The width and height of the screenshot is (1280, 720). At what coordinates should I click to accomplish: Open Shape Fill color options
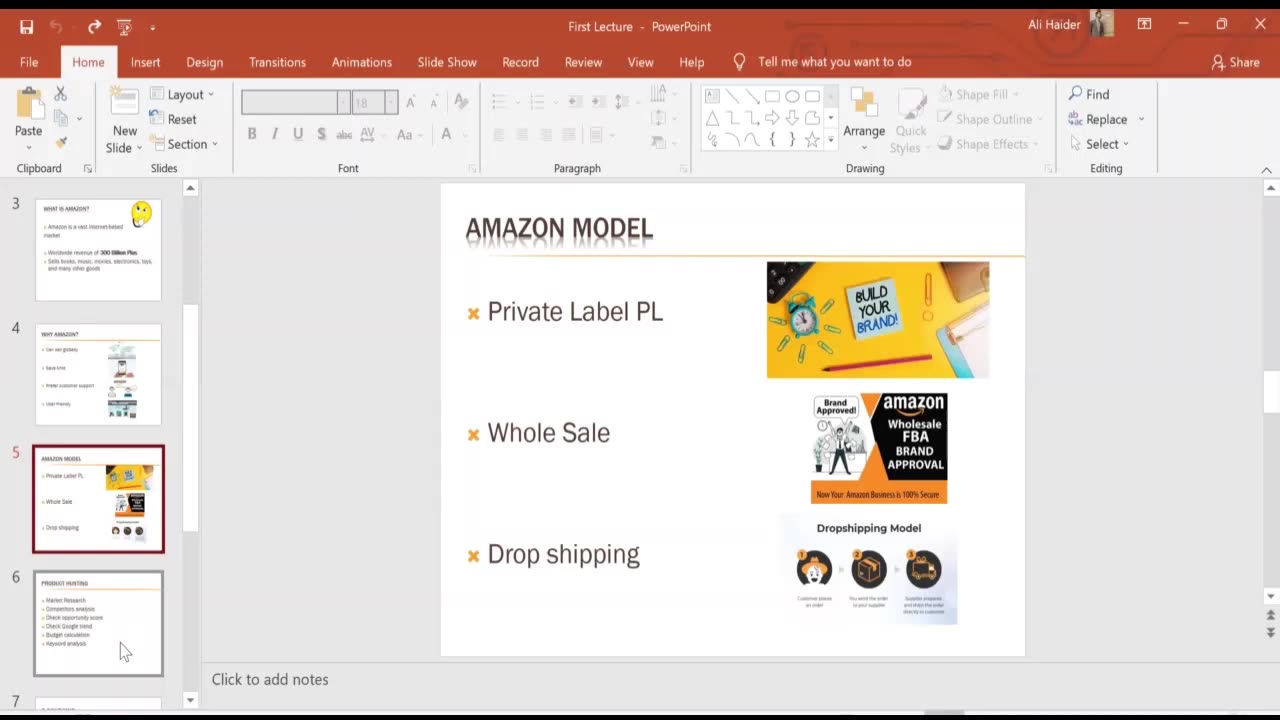point(977,94)
